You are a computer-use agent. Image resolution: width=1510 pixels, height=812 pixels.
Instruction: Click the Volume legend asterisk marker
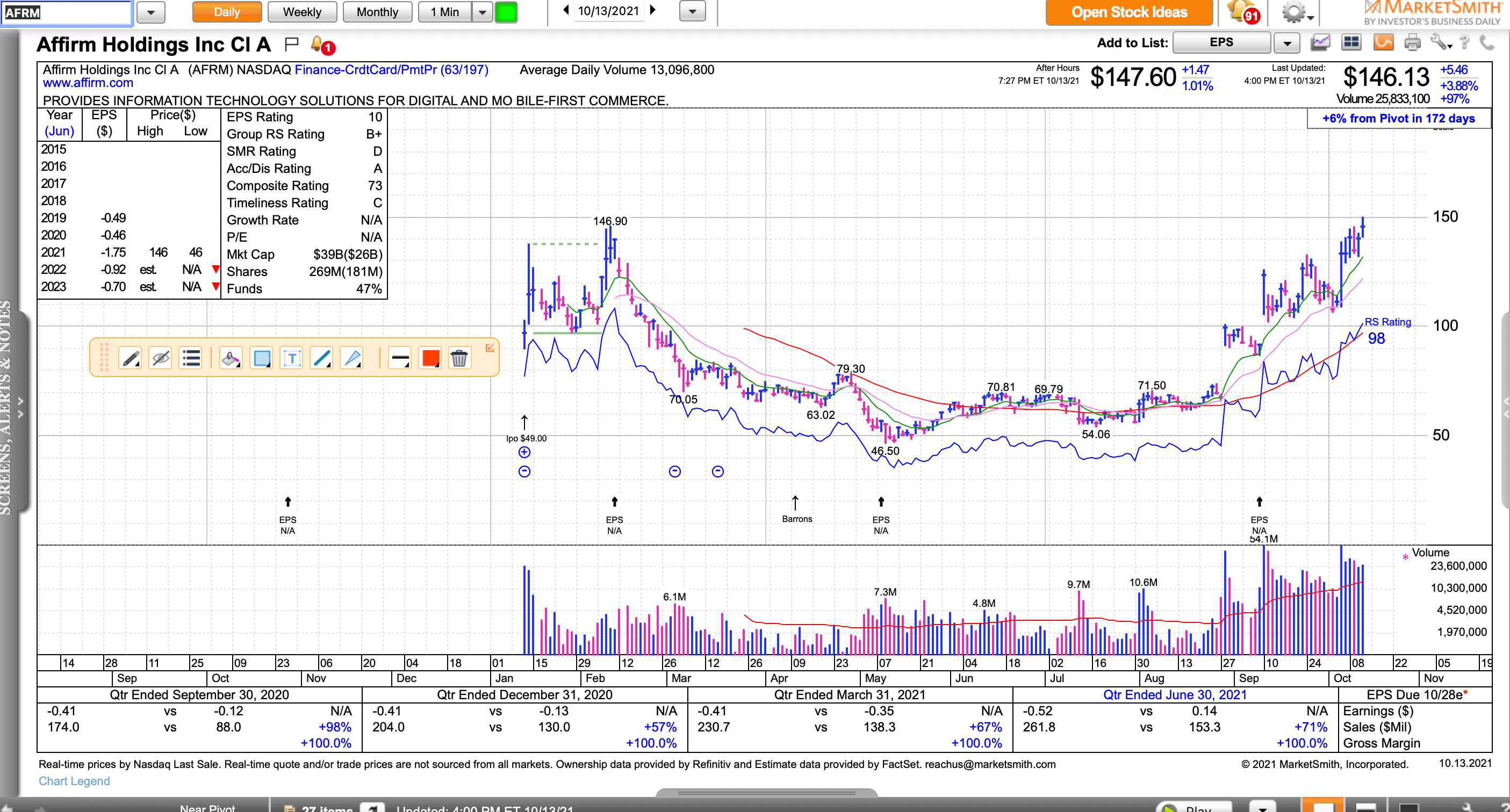1405,556
